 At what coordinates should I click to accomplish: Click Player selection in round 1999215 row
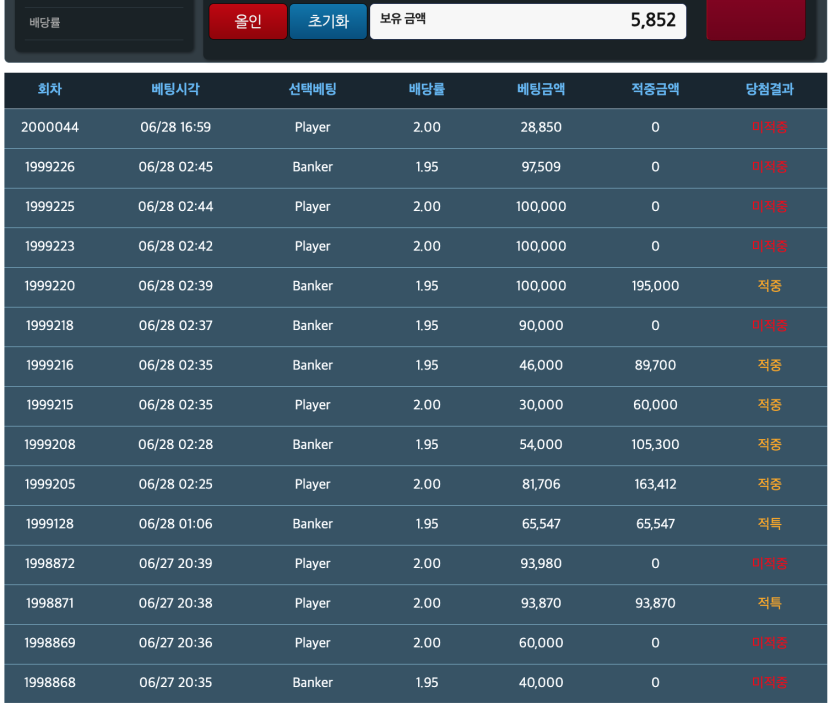[x=313, y=405]
